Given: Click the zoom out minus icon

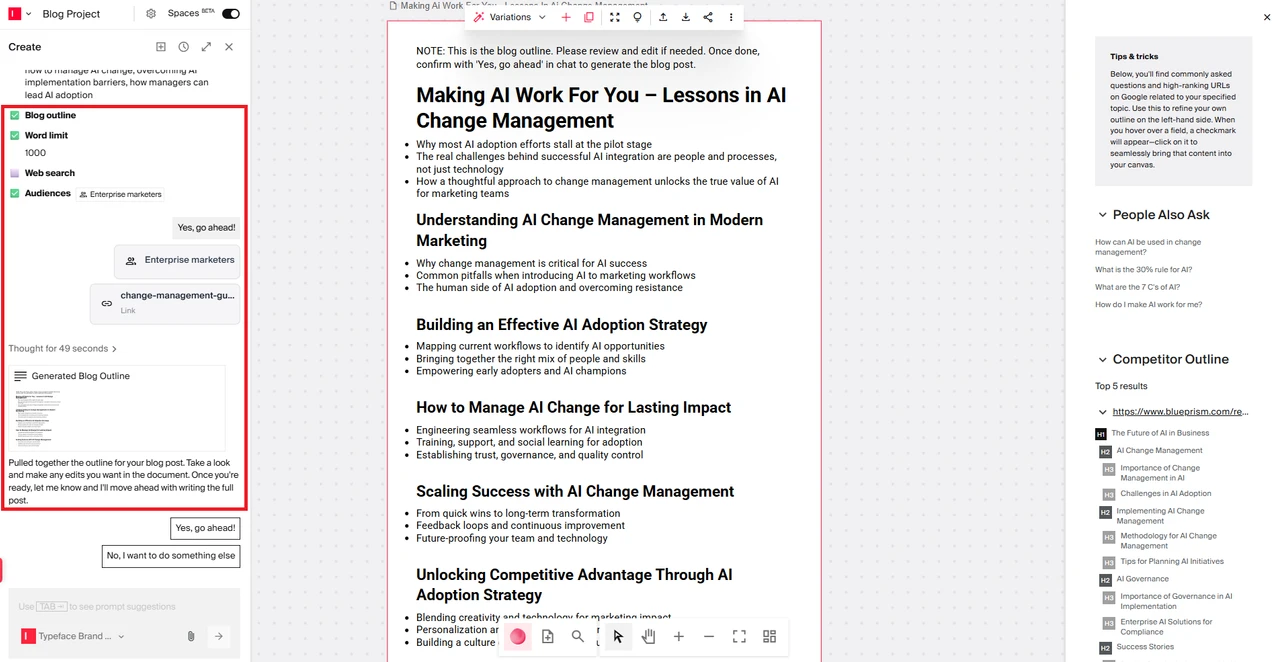Looking at the screenshot, I should pyautogui.click(x=709, y=636).
